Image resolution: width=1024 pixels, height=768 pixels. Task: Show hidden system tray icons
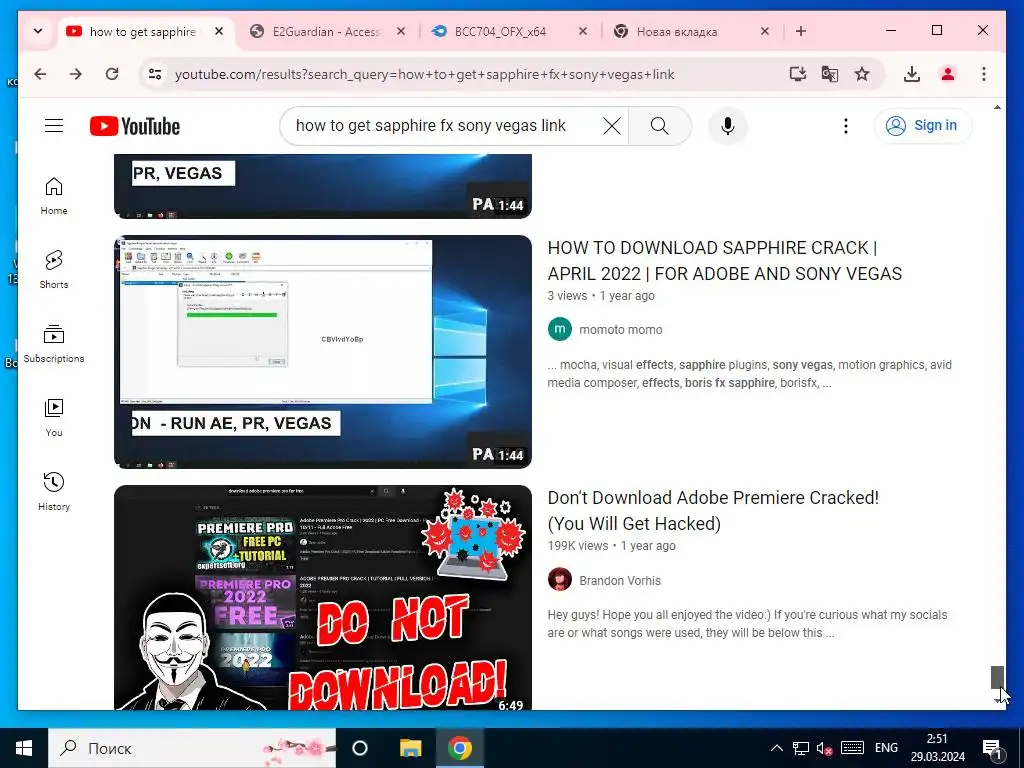coord(776,748)
